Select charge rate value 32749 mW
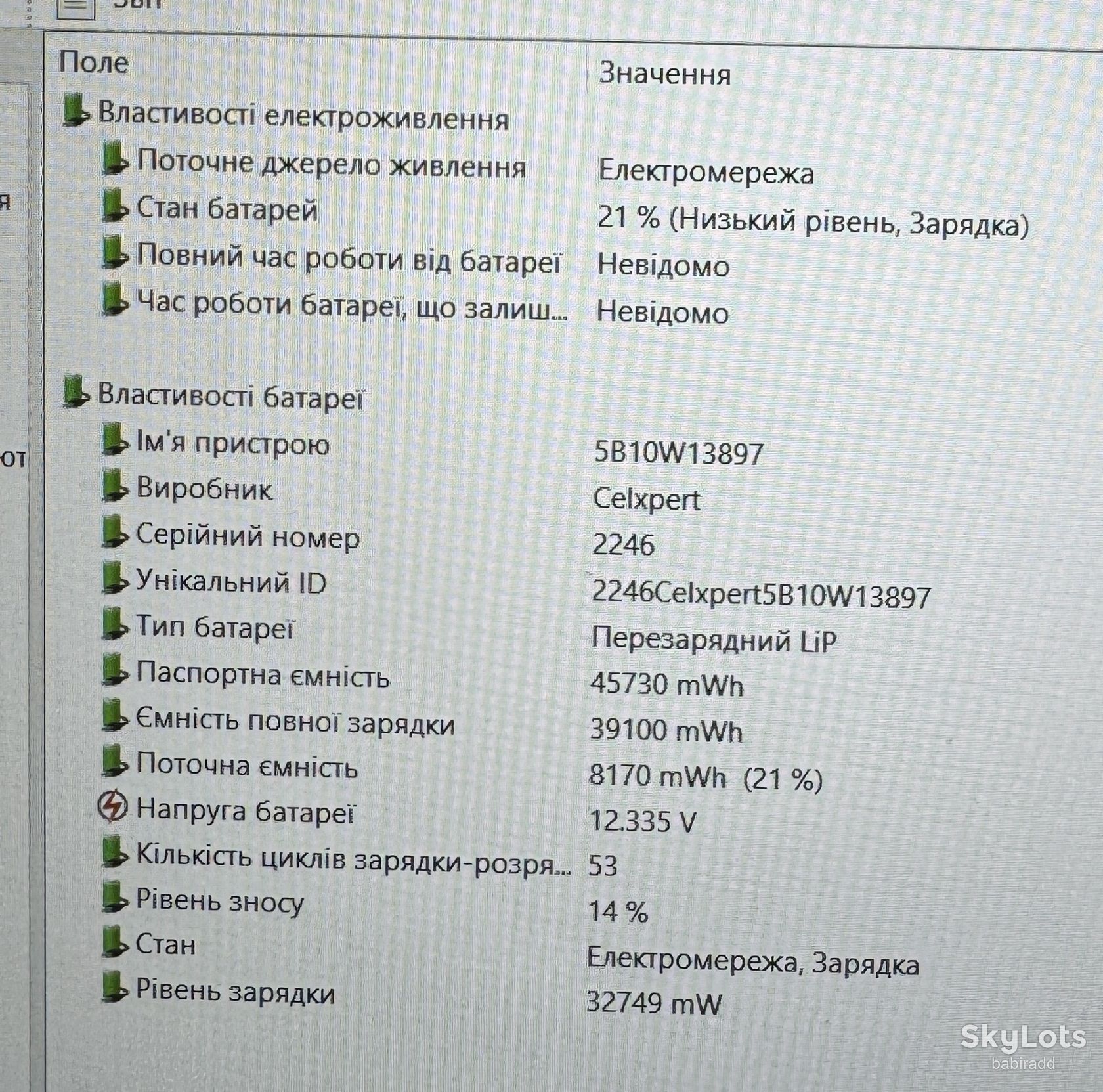This screenshot has height=1092, width=1103. tap(654, 1003)
